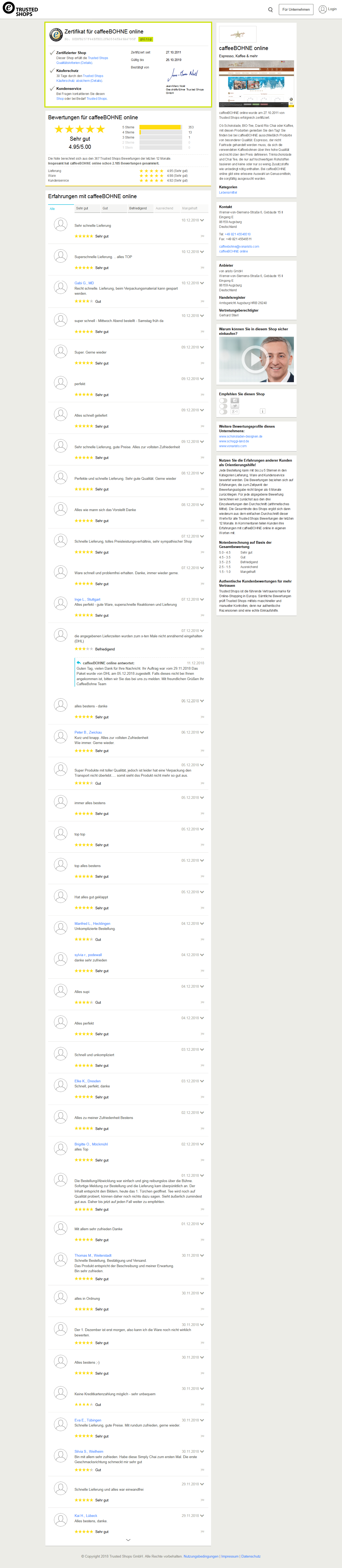Flag the 'alles bestens - danke' review

[203, 717]
